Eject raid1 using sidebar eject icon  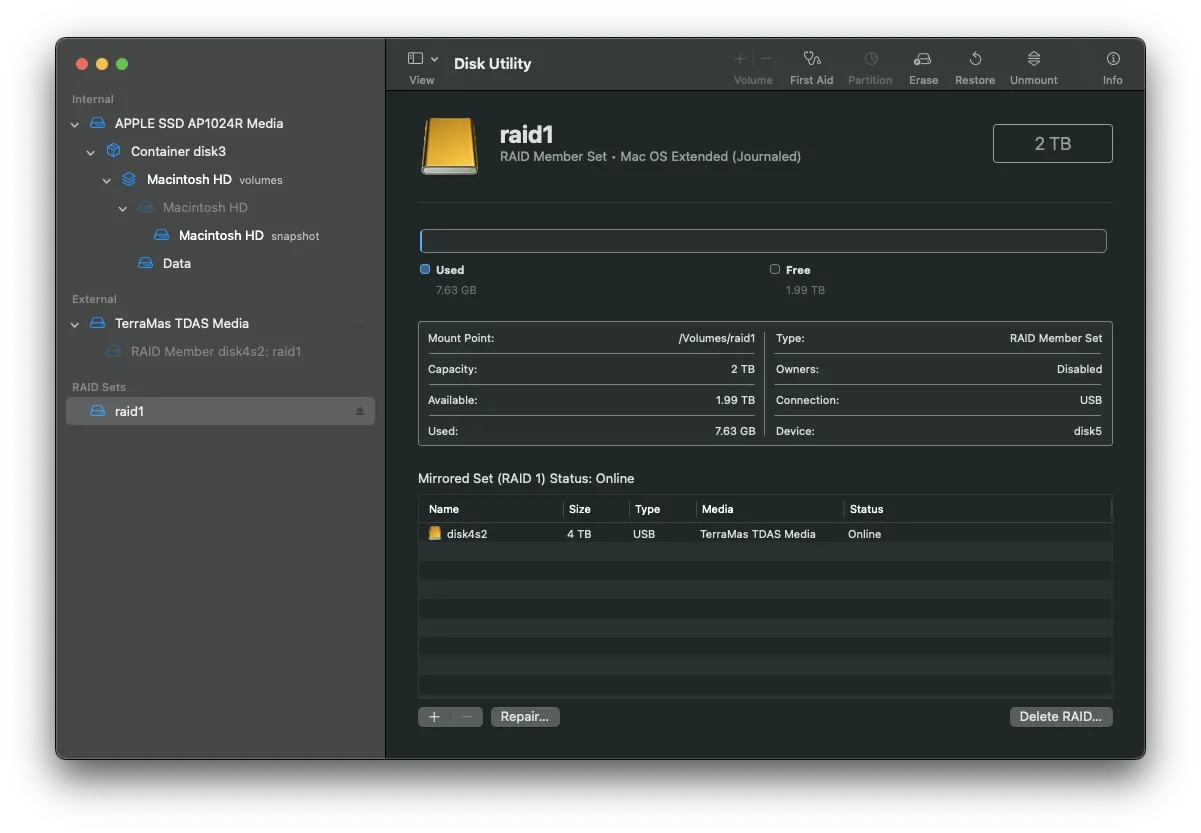point(360,411)
